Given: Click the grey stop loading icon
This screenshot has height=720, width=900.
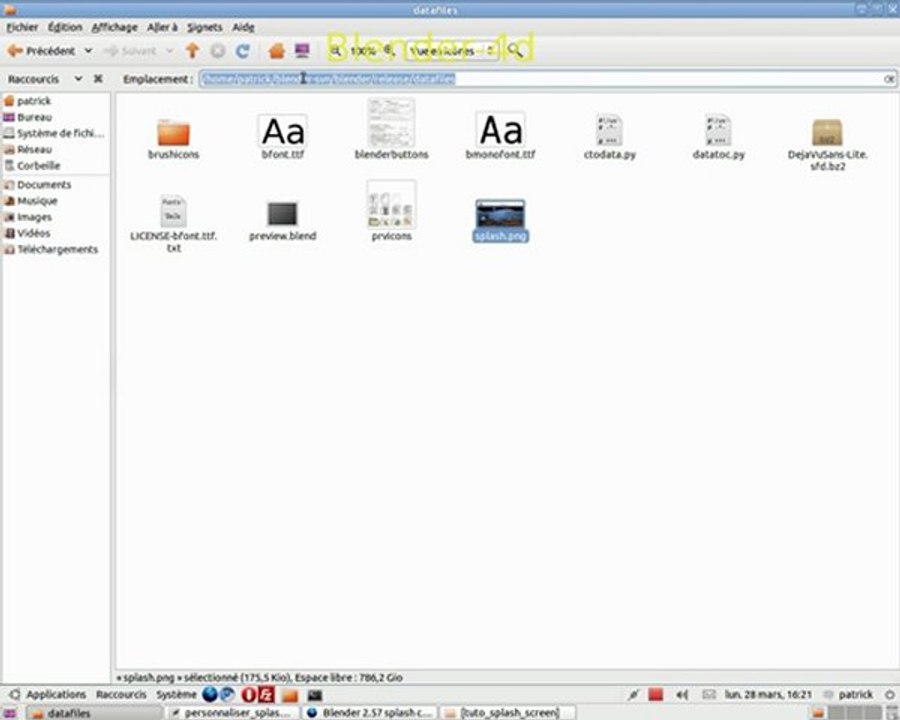Looking at the screenshot, I should pyautogui.click(x=218, y=51).
